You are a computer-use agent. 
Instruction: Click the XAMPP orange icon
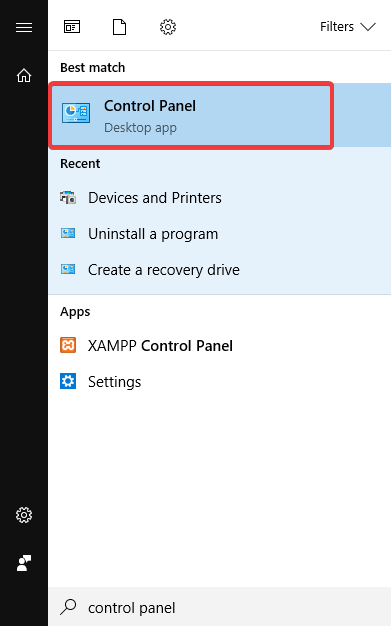[x=68, y=345]
